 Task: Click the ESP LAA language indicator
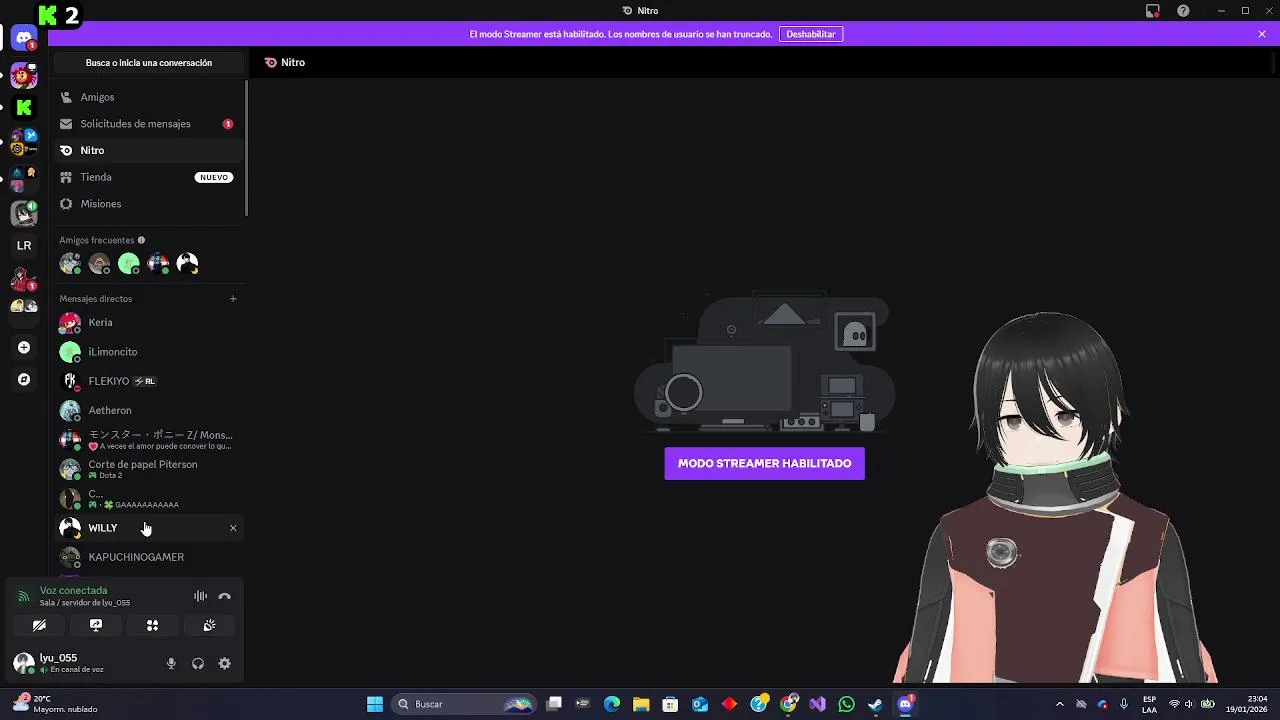point(1150,704)
